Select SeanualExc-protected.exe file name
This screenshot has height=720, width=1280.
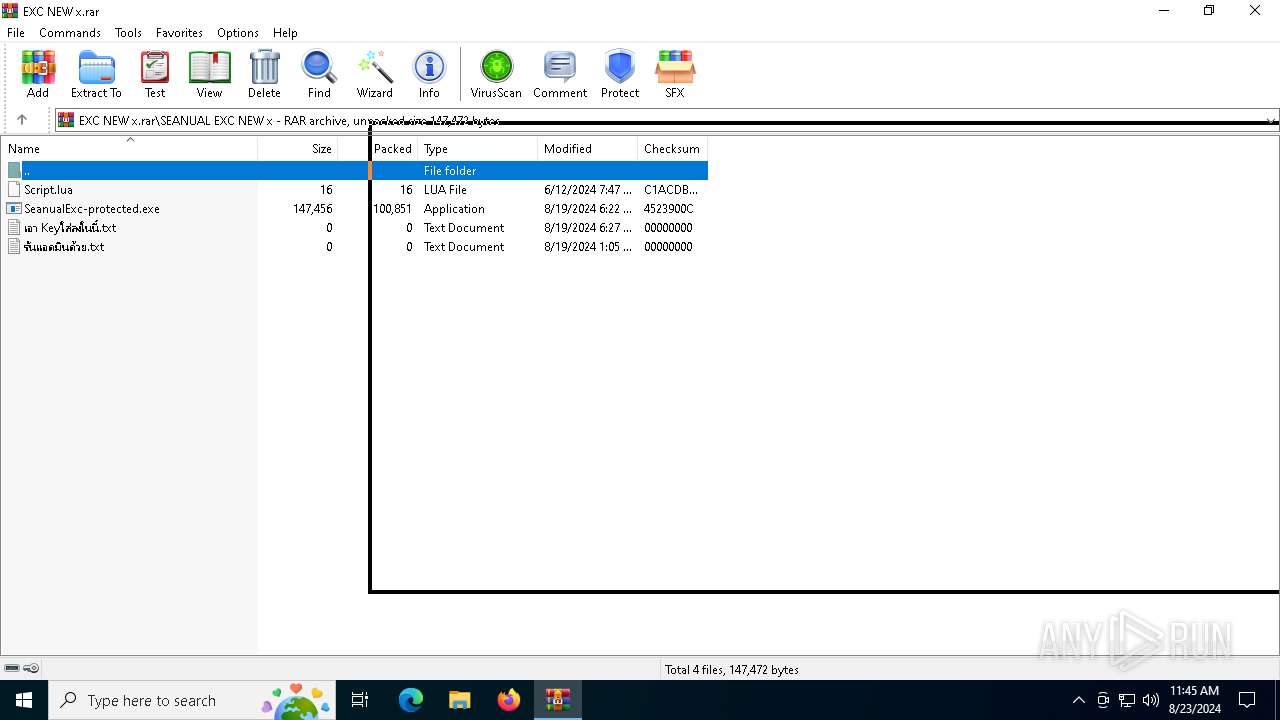[92, 208]
